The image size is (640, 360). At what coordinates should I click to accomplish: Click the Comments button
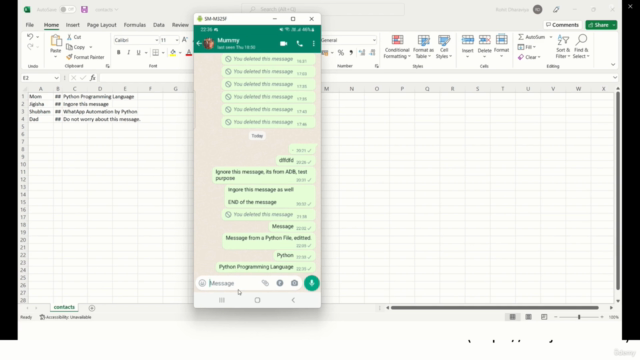point(562,25)
